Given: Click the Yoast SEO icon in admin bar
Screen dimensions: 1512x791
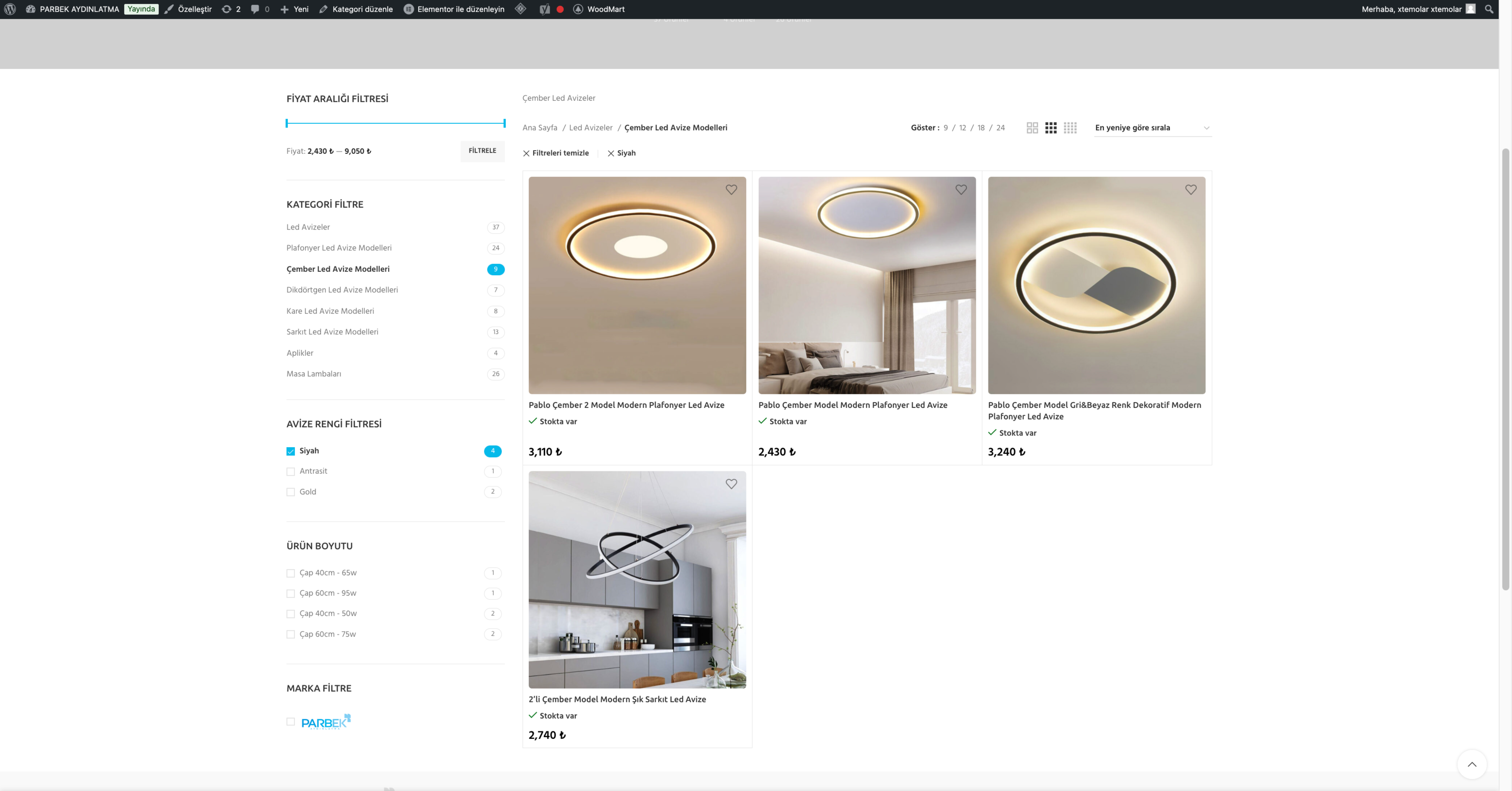Looking at the screenshot, I should [545, 9].
